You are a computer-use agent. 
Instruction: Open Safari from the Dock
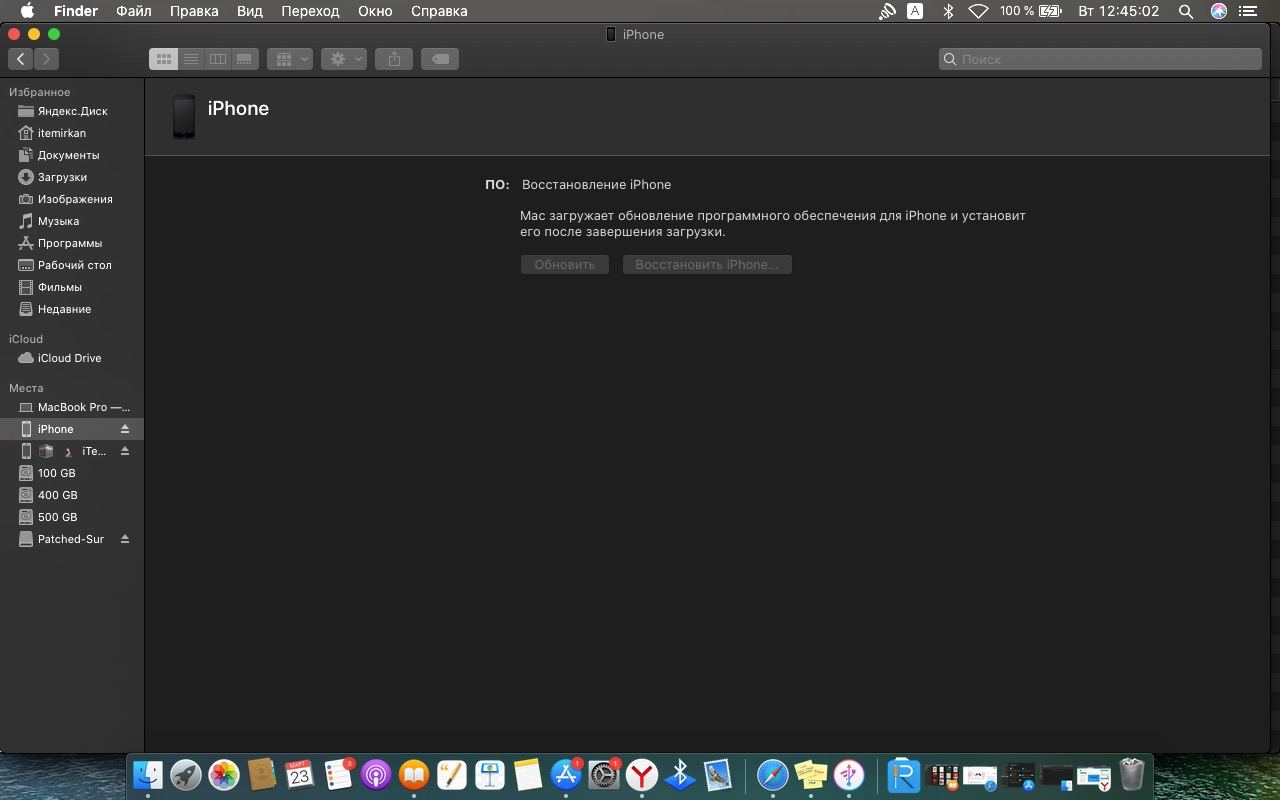772,774
